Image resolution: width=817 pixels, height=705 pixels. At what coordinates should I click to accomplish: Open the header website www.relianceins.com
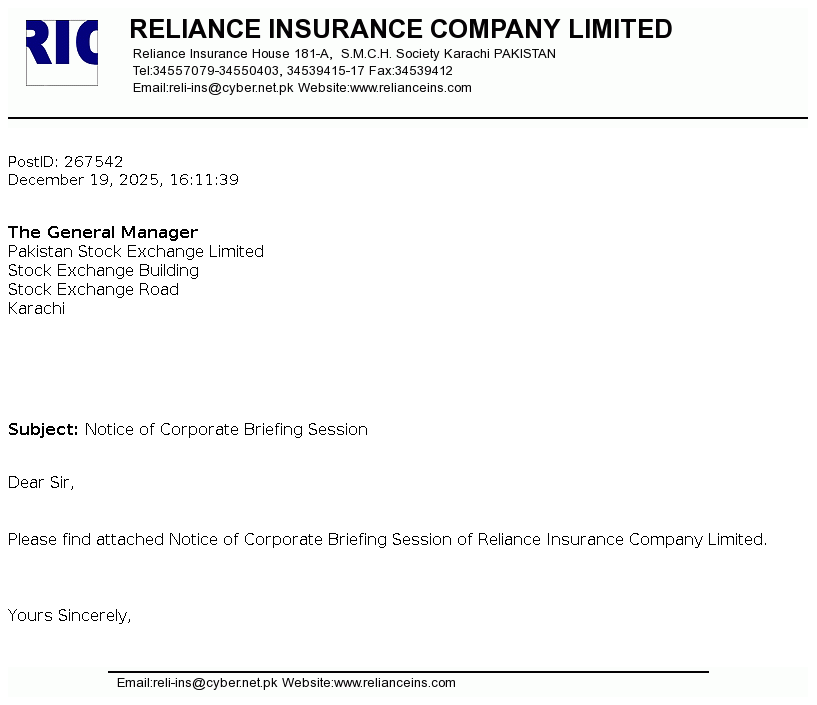click(x=410, y=88)
